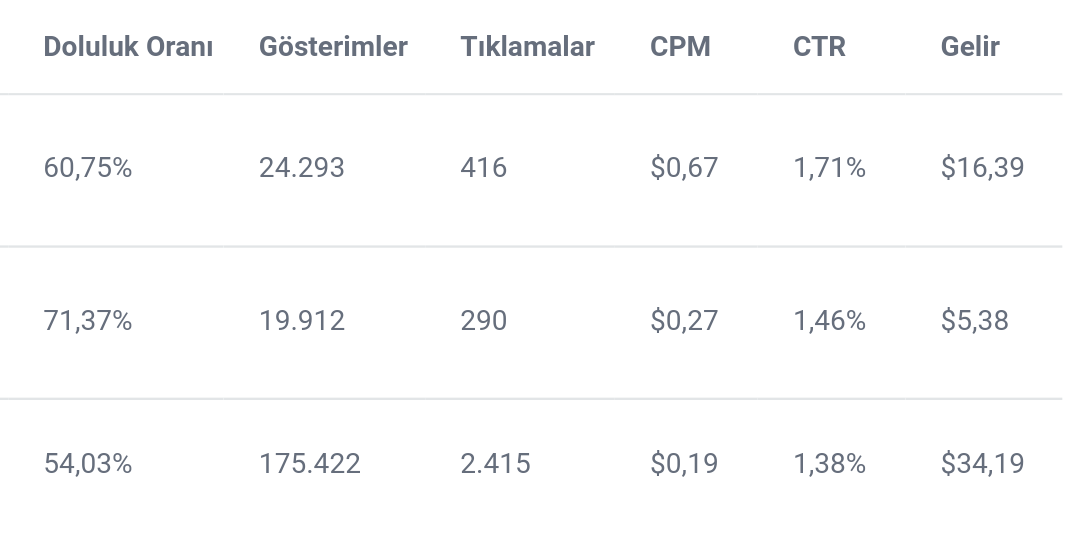
Task: Click the 2.415 clicks cell
Action: tap(495, 464)
